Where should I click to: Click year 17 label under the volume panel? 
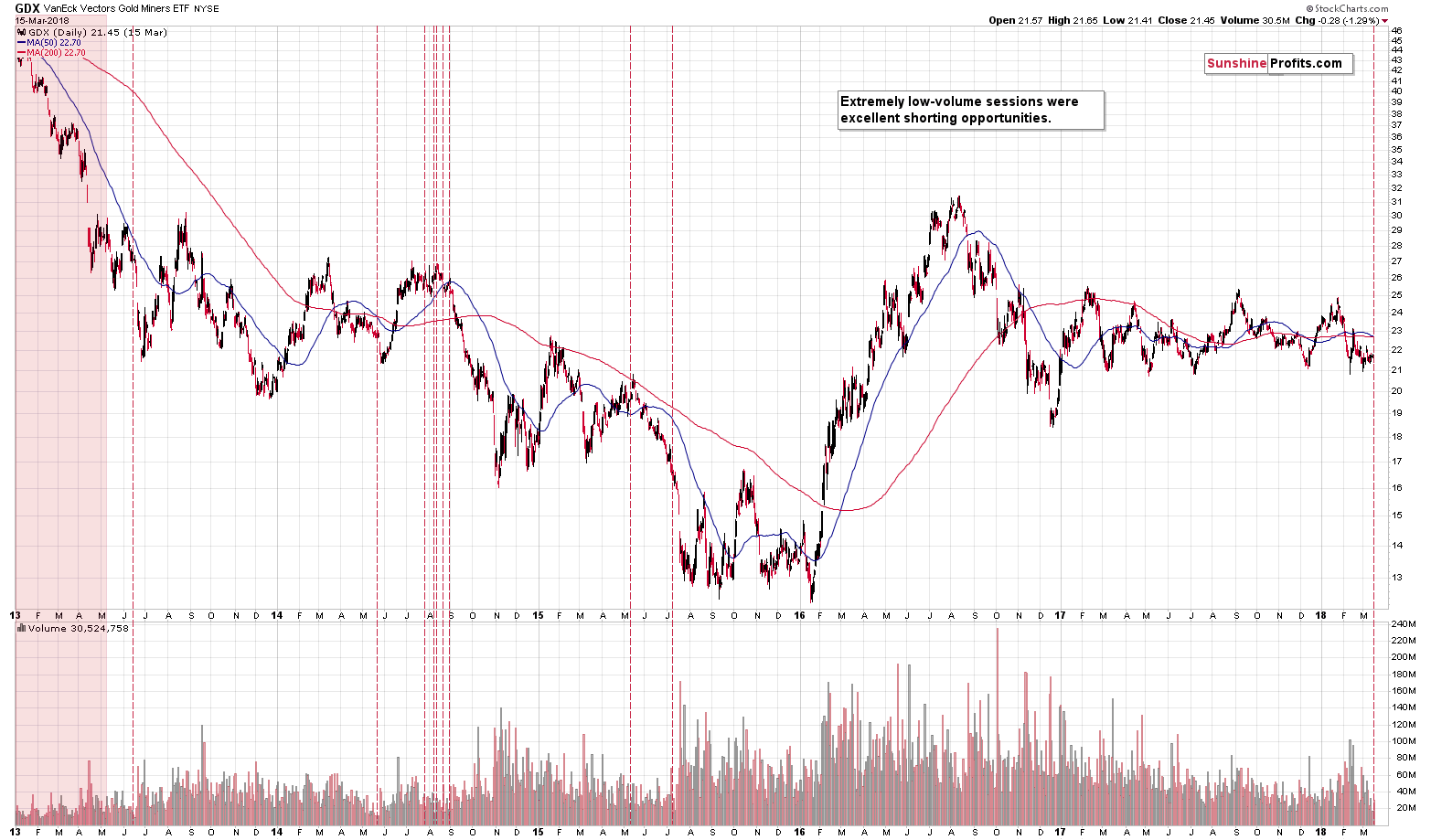tap(1060, 833)
